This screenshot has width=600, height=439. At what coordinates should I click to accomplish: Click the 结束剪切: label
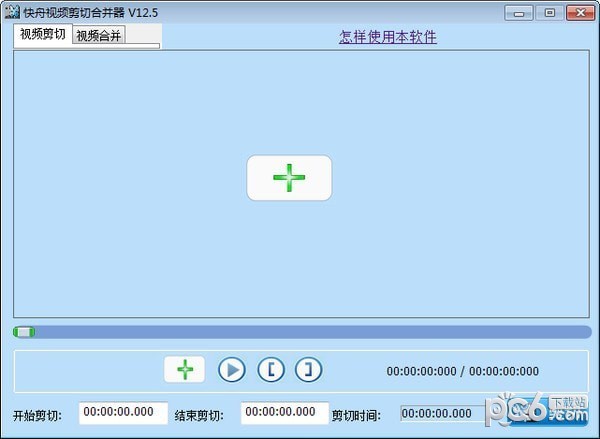(199, 416)
